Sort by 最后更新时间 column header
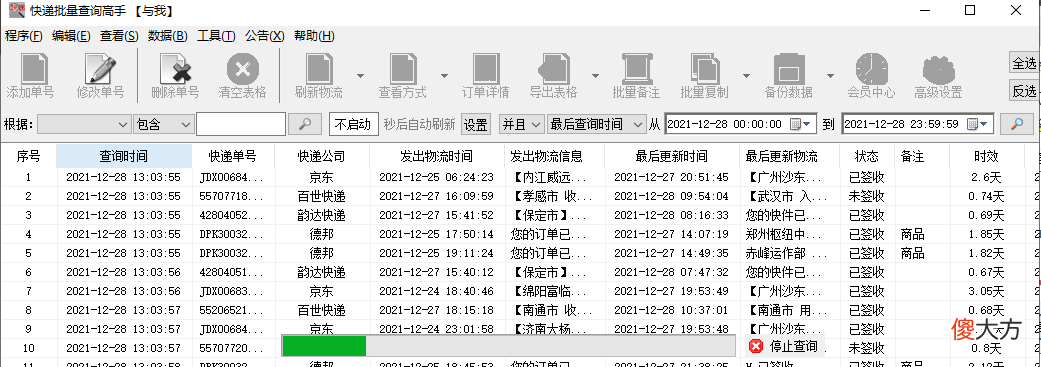1041x367 pixels. (671, 157)
